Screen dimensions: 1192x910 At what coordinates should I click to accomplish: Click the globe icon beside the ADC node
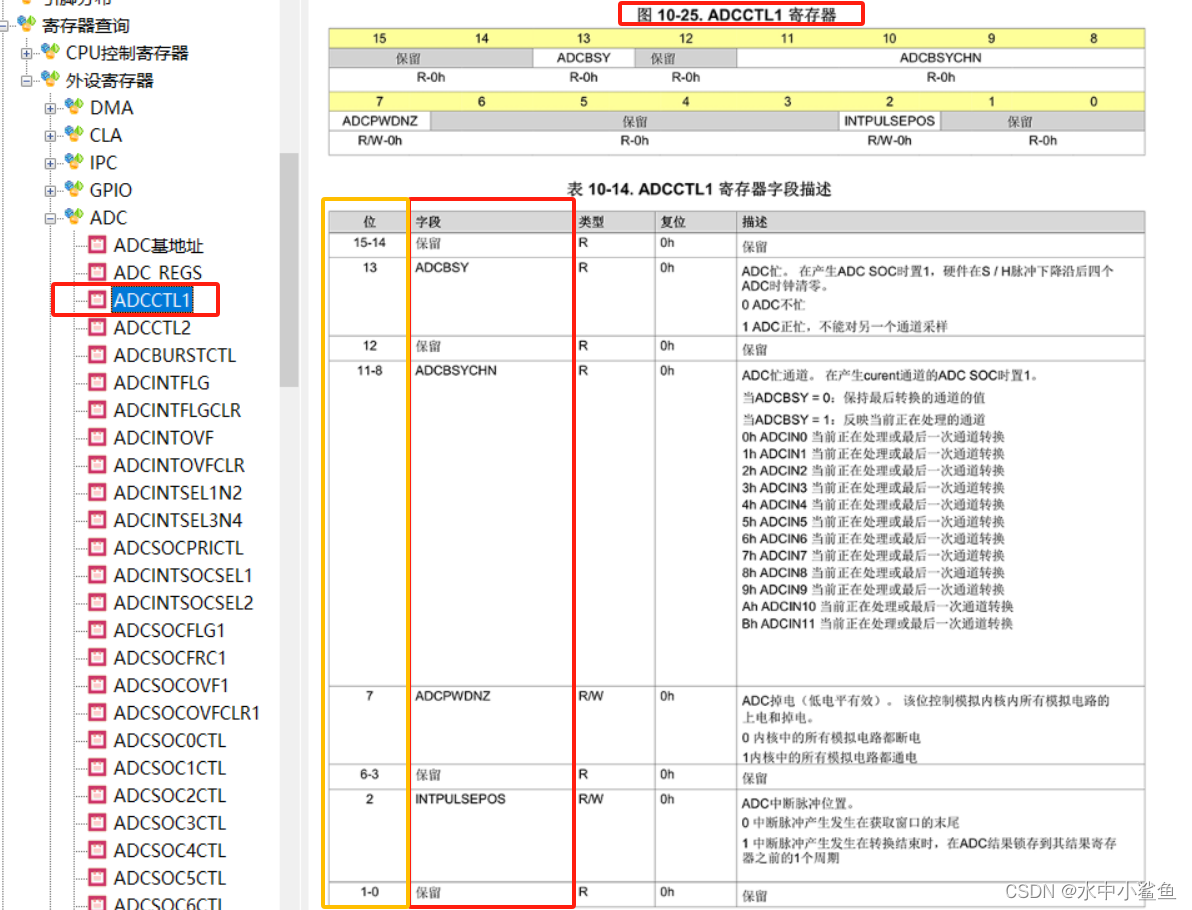click(72, 217)
